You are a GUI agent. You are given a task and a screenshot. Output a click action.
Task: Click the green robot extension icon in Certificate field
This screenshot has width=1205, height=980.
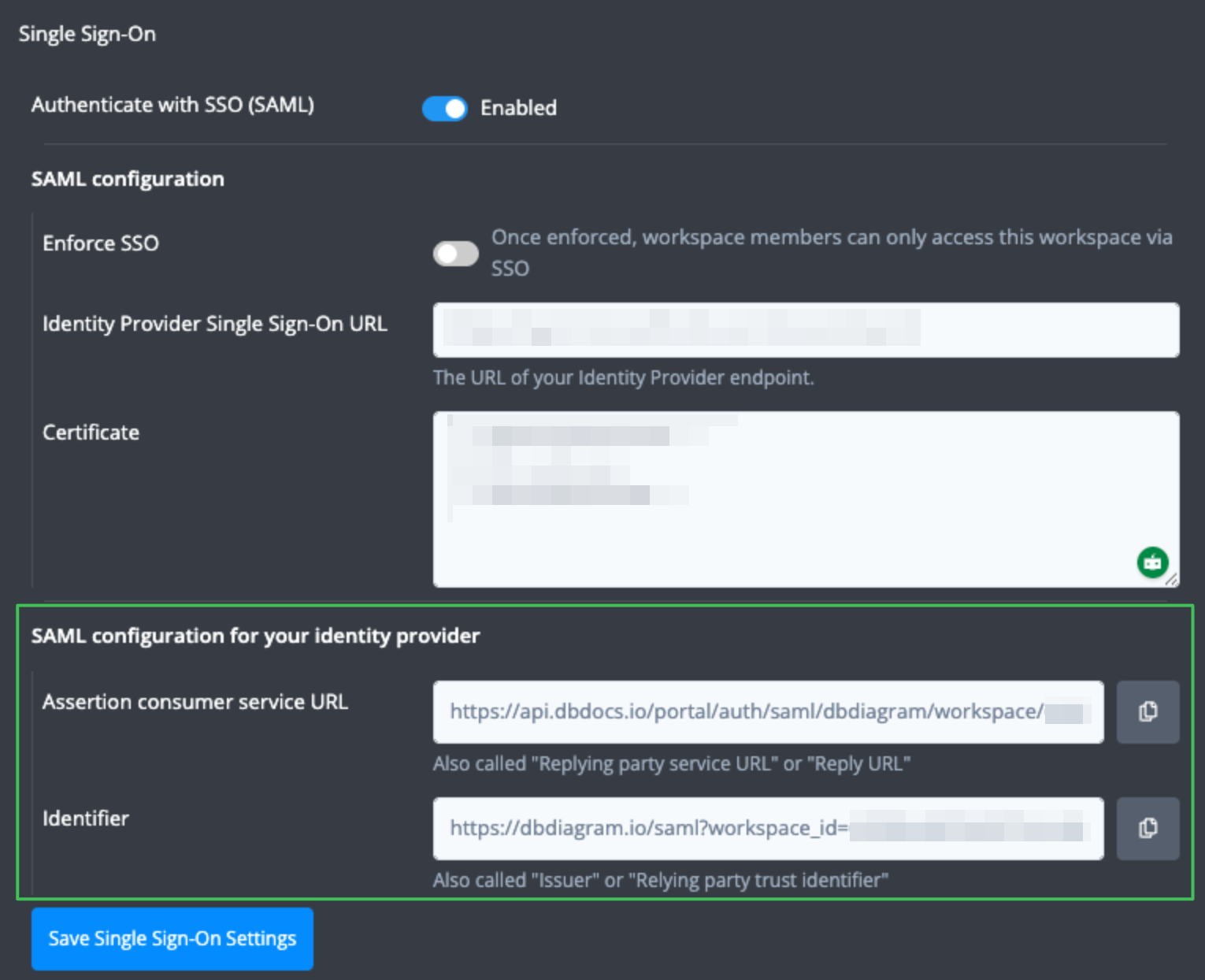[x=1151, y=562]
